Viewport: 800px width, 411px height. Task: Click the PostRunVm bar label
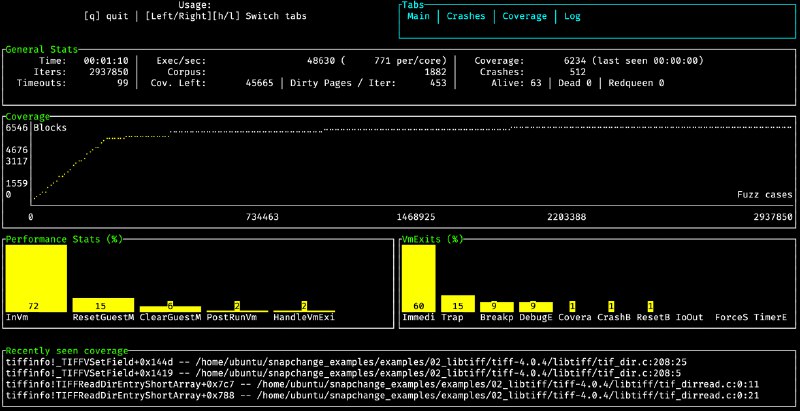[232, 317]
